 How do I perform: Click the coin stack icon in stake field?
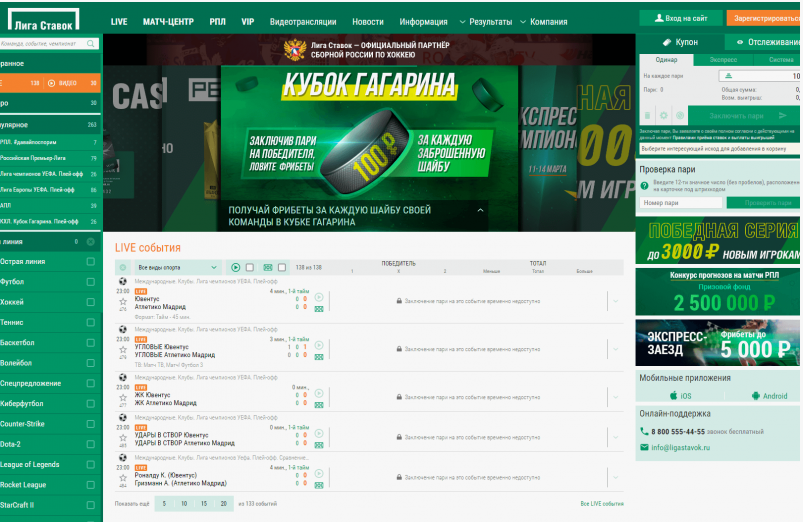728,76
